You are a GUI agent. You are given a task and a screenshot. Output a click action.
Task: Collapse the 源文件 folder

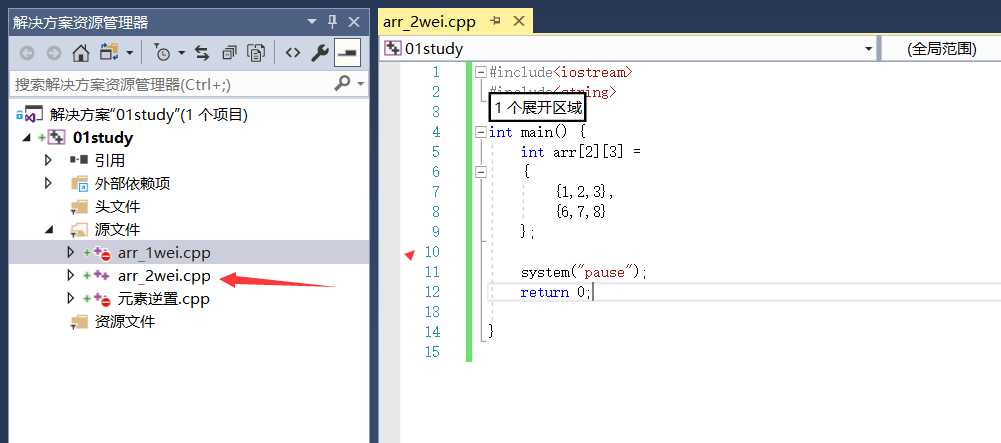(x=49, y=230)
